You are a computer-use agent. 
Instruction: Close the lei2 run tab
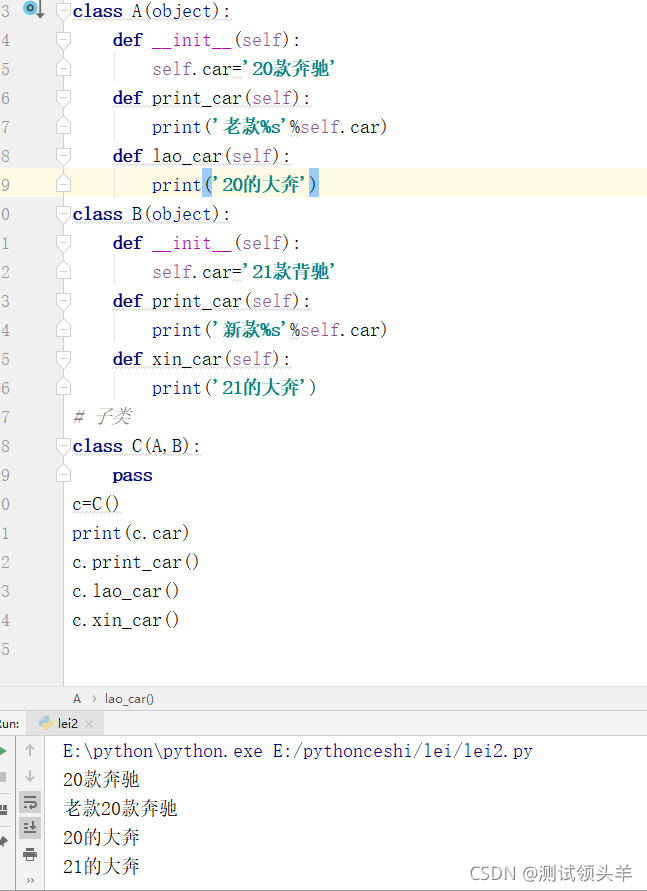89,723
